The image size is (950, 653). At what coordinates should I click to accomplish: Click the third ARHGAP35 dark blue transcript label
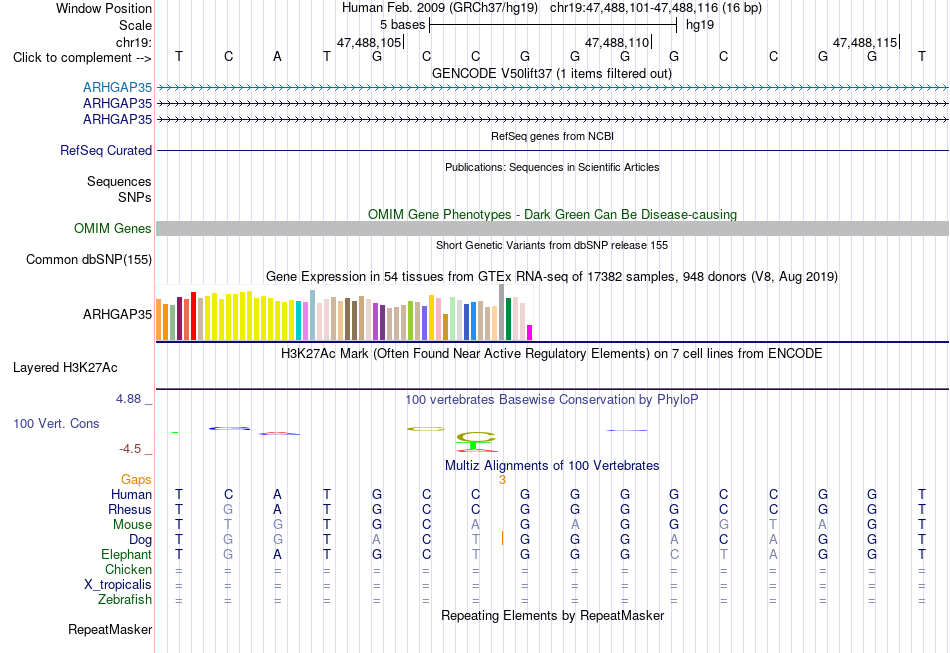click(x=118, y=119)
